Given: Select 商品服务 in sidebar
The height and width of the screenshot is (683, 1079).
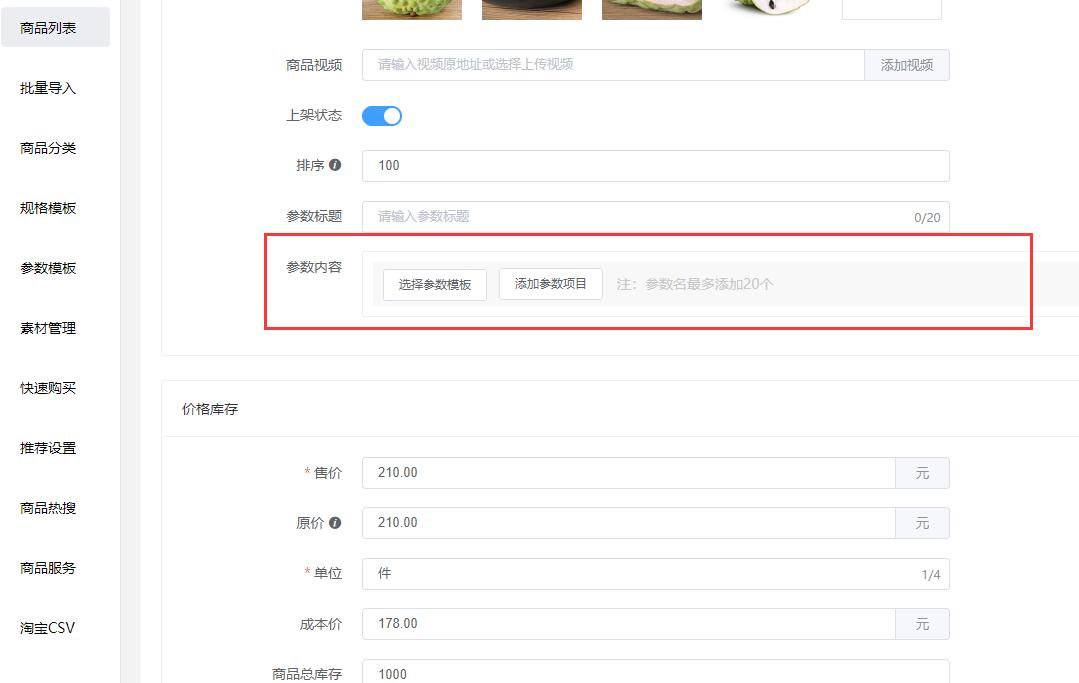Looking at the screenshot, I should (47, 568).
